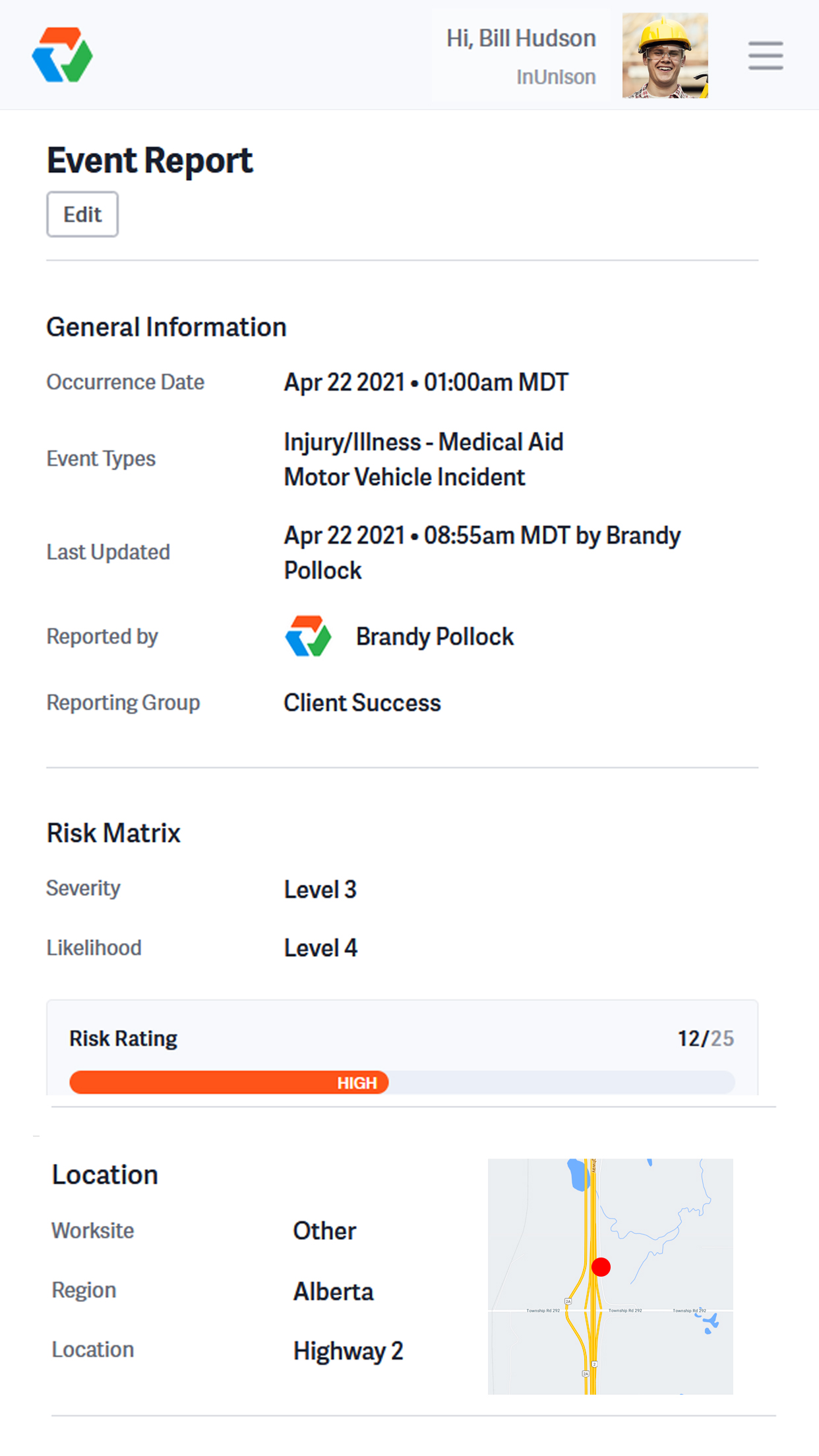
Task: Select the Client Success reporting group
Action: point(362,703)
